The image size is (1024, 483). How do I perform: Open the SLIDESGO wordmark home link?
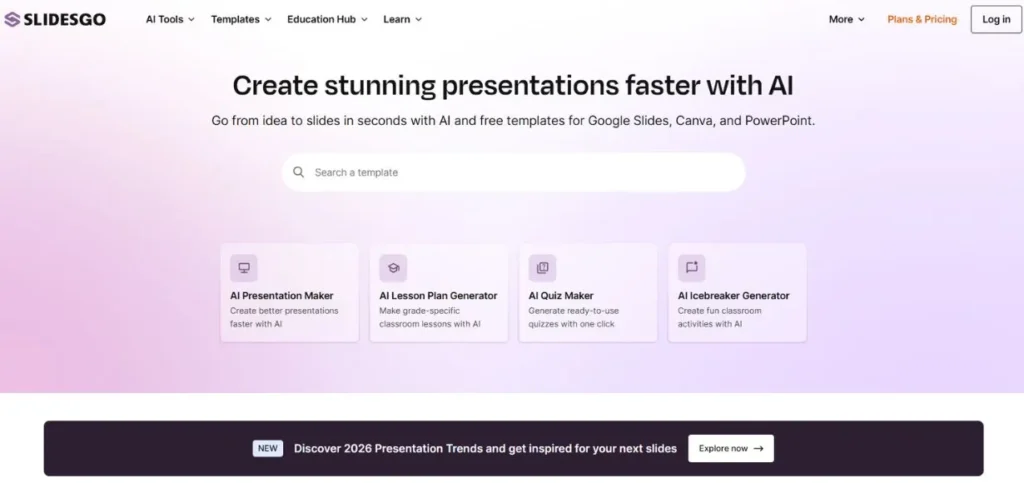click(x=64, y=20)
